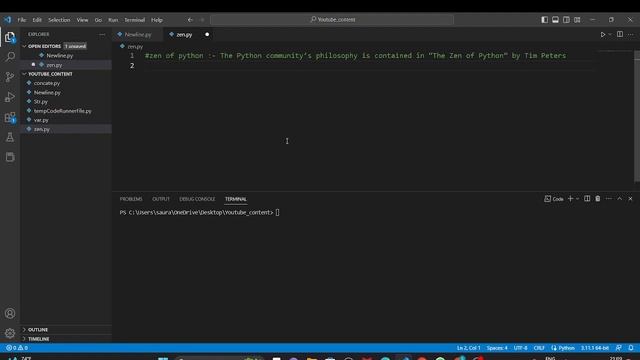Switch to the Problems panel tab
Viewport: 640px width, 360px height.
[x=131, y=199]
